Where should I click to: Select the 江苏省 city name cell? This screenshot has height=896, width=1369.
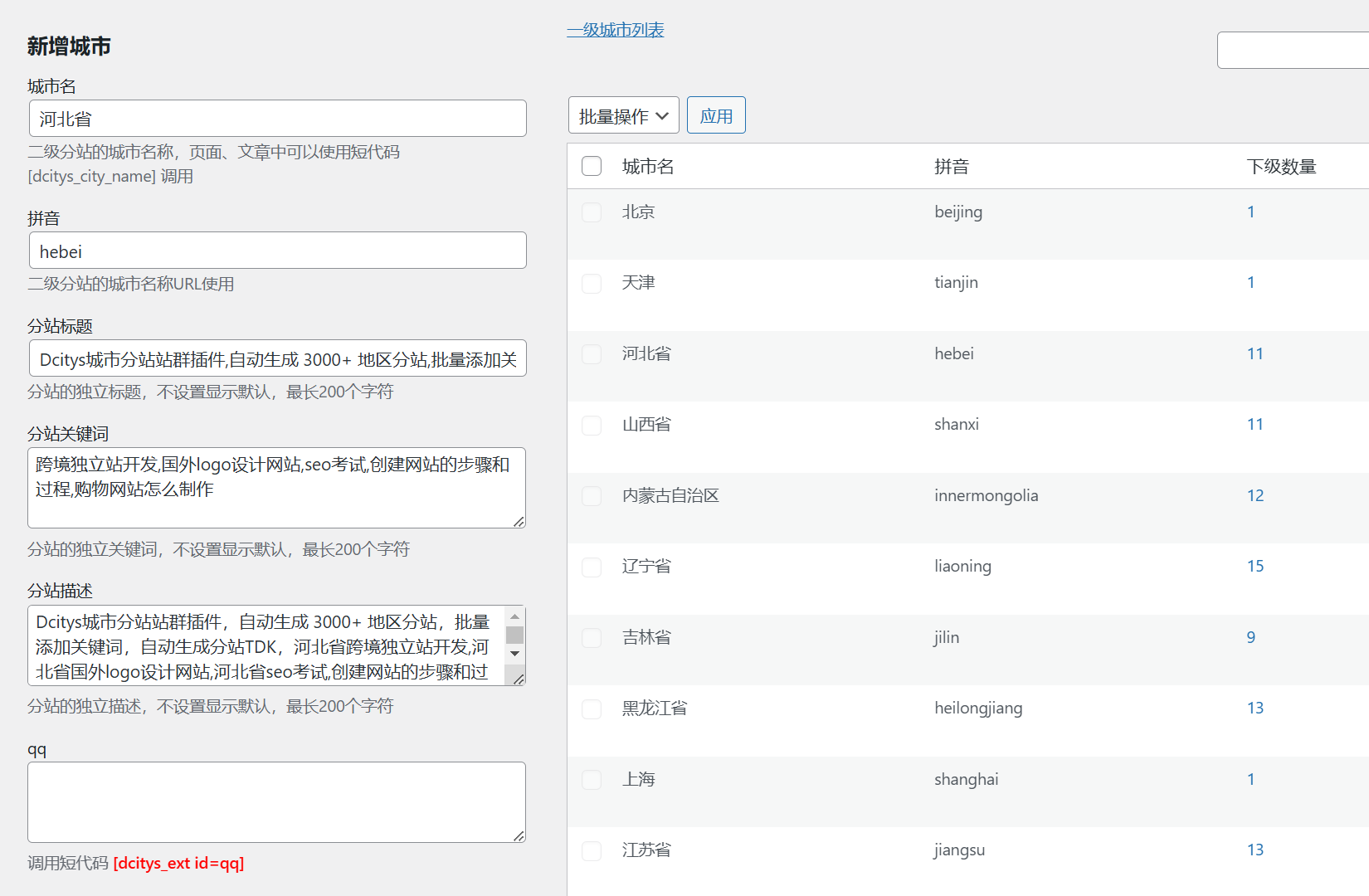click(646, 850)
